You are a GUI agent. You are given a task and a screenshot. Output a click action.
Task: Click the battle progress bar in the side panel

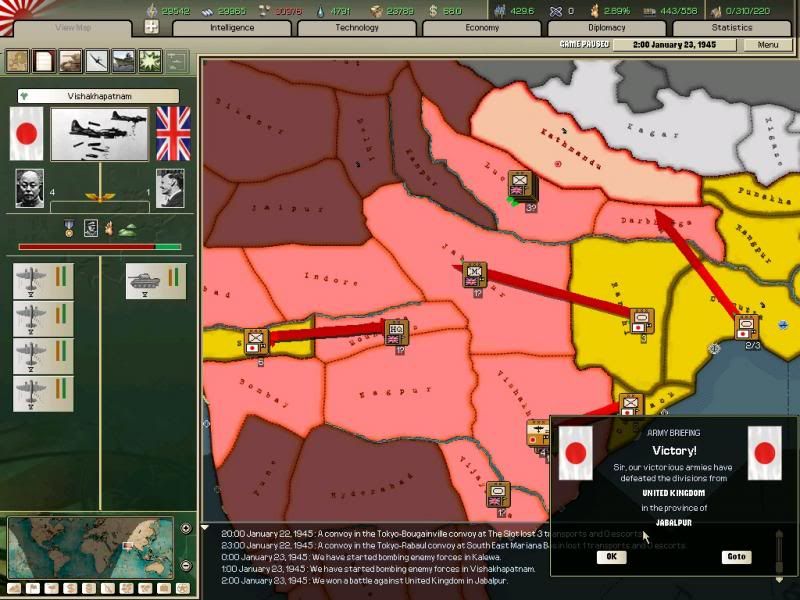pos(100,247)
